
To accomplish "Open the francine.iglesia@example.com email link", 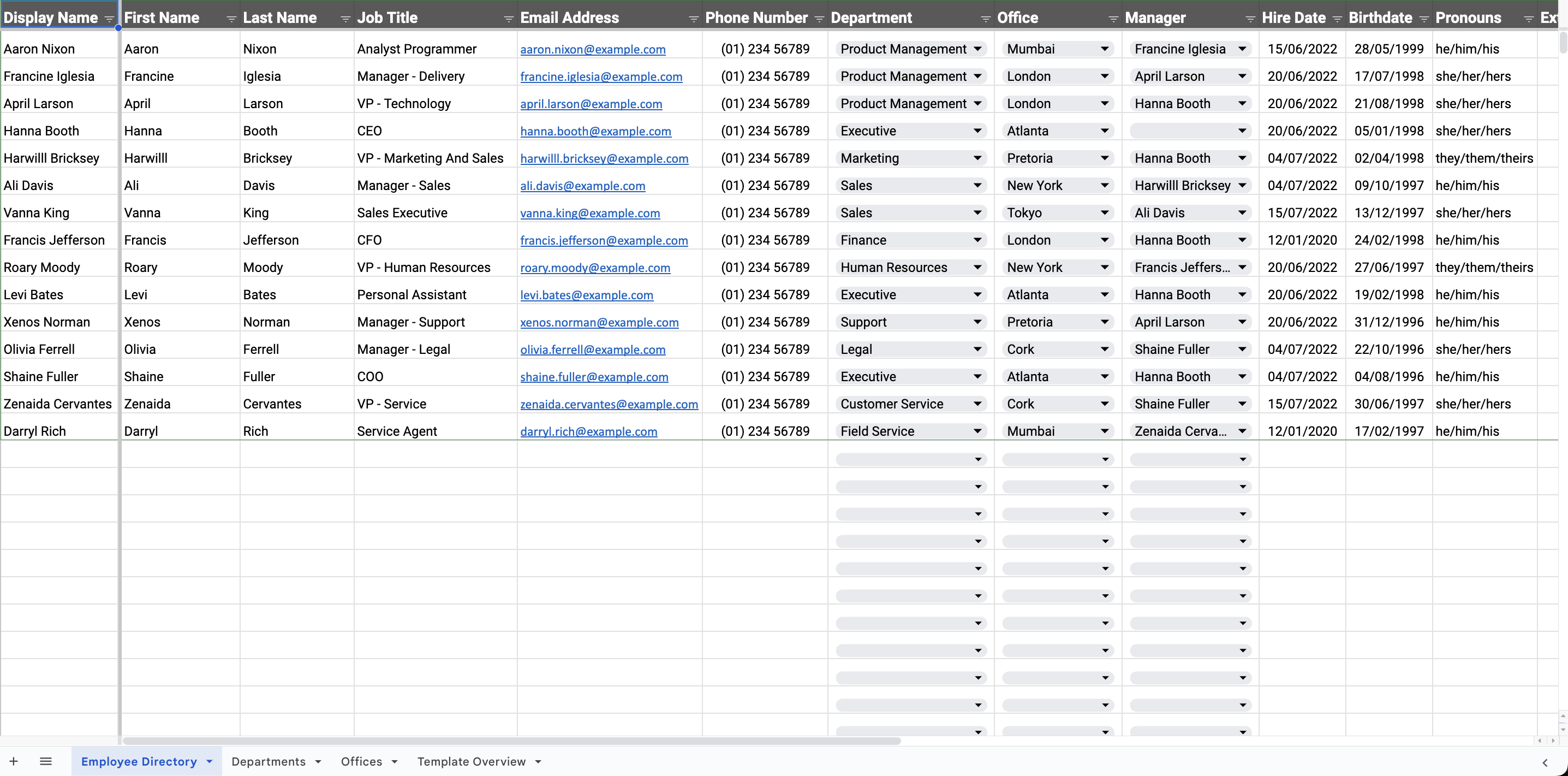I will pyautogui.click(x=601, y=76).
